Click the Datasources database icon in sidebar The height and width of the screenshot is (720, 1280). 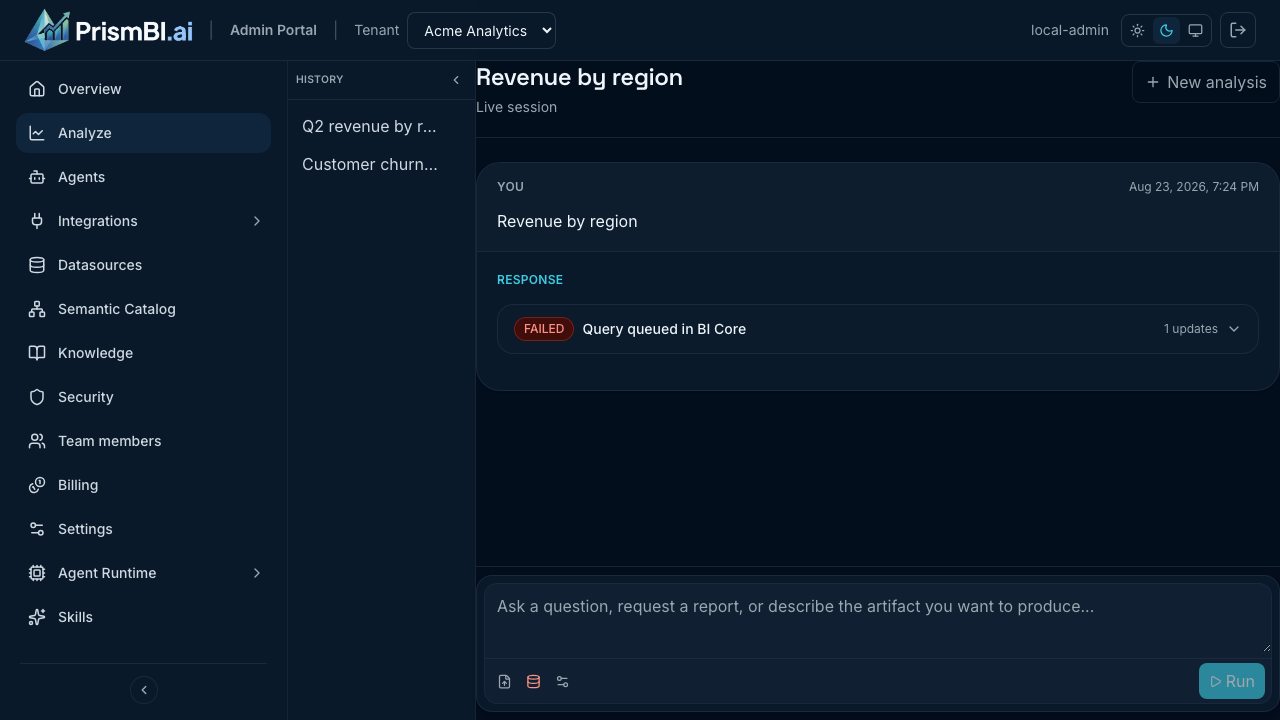point(37,265)
